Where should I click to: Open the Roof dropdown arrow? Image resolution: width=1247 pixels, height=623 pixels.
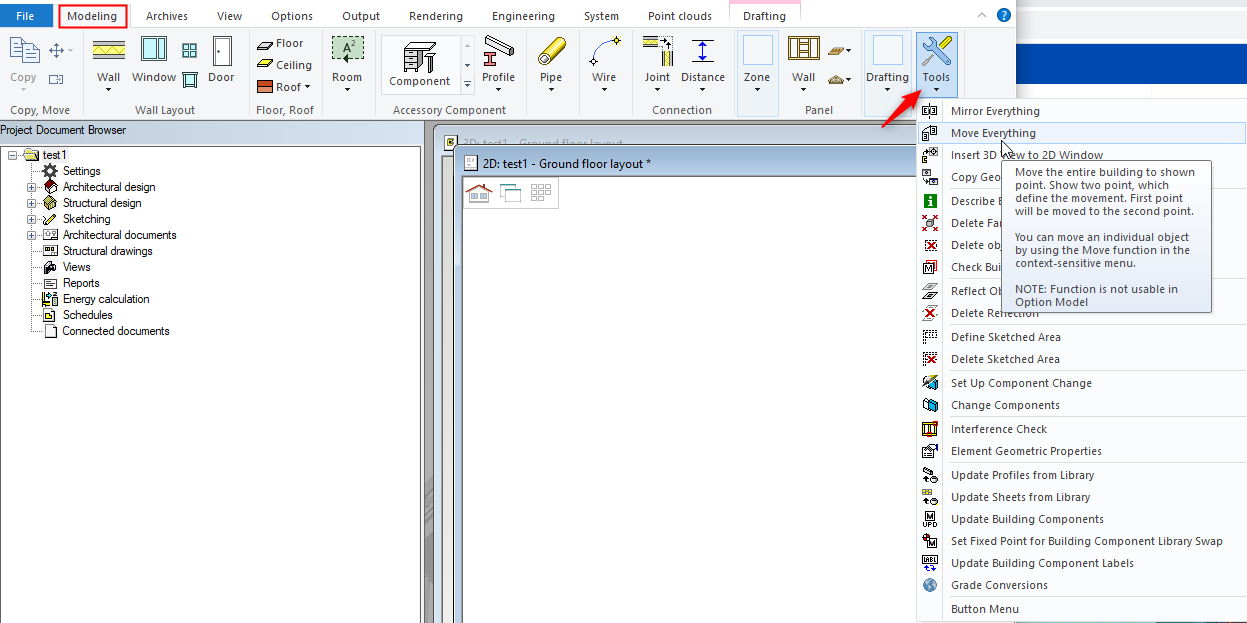coord(307,87)
